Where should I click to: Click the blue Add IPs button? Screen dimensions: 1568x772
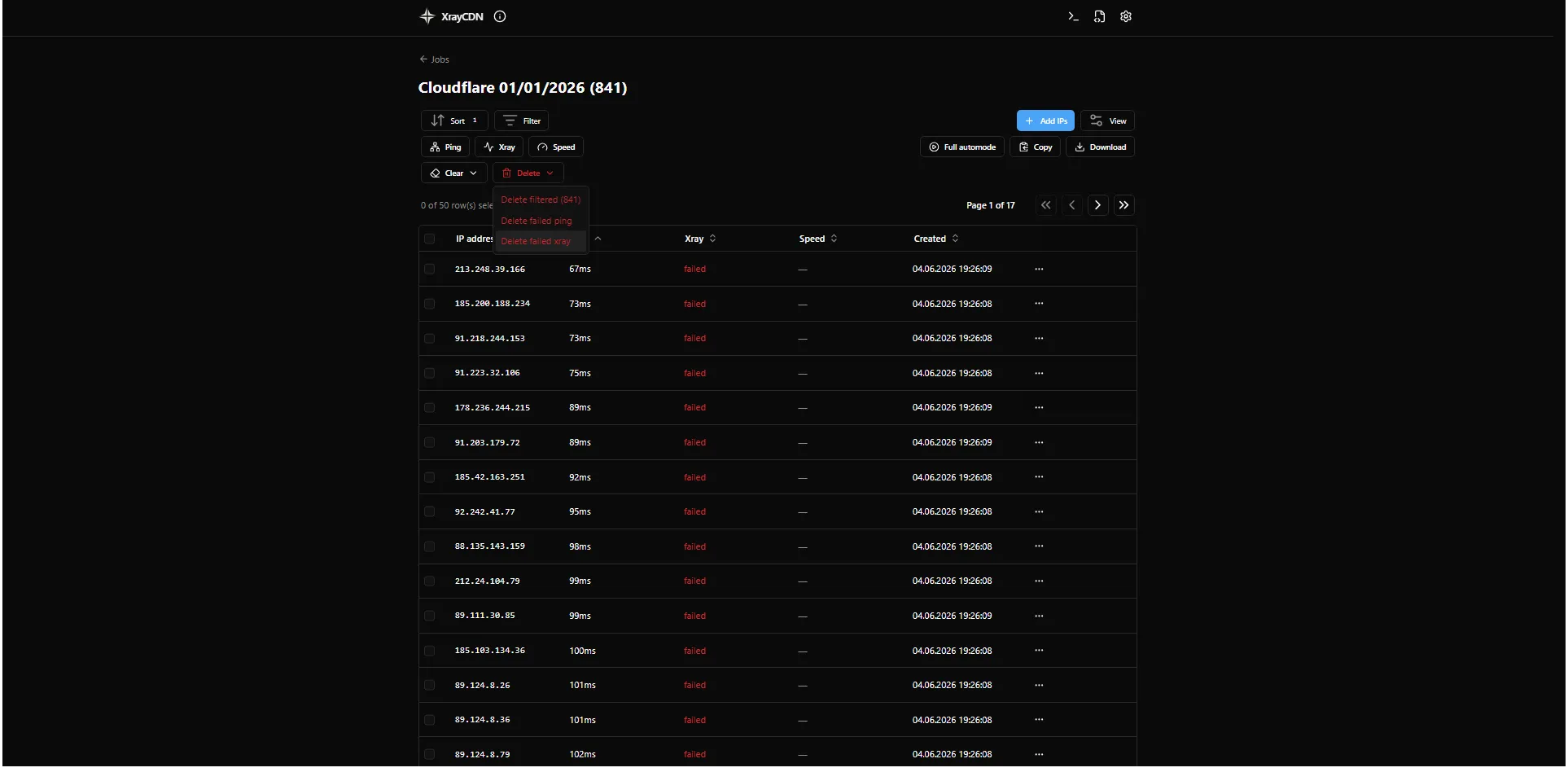[1045, 121]
